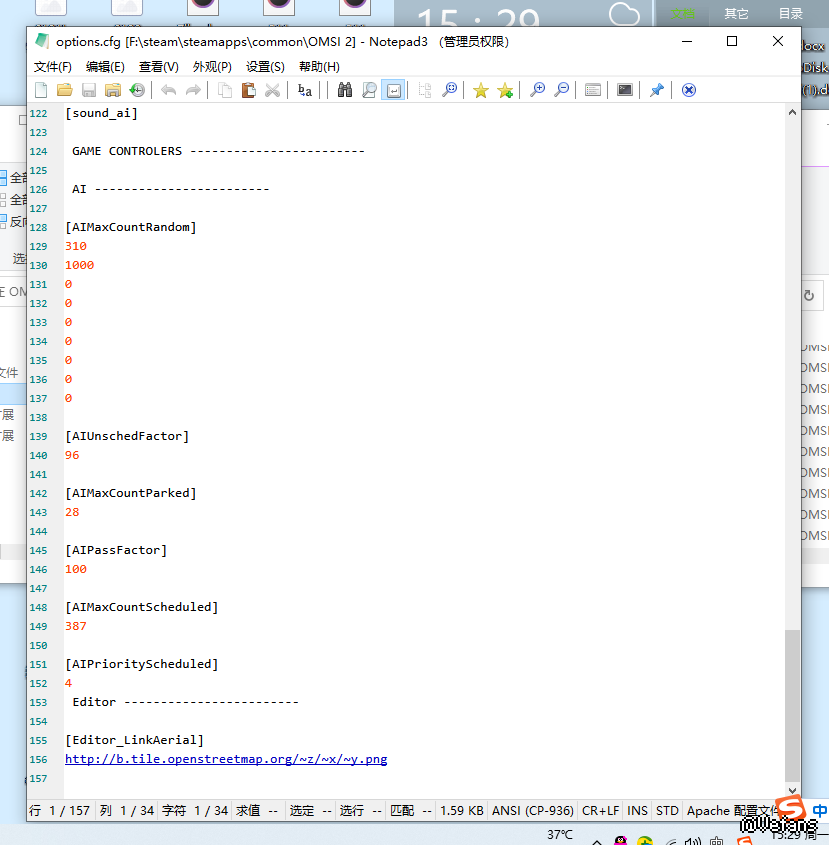Toggle STD mode in the status bar
The image size is (829, 845).
coord(667,811)
